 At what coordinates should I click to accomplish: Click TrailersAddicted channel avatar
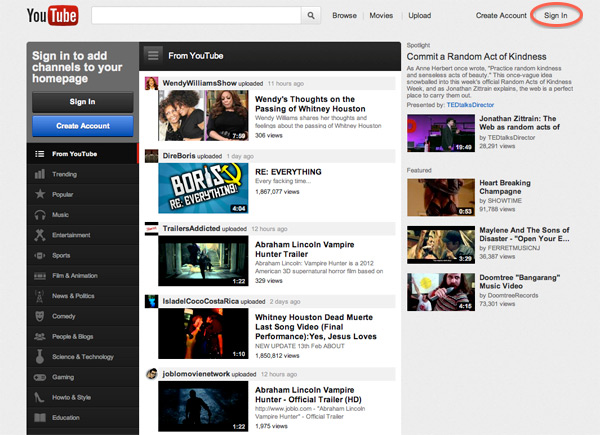pyautogui.click(x=152, y=229)
